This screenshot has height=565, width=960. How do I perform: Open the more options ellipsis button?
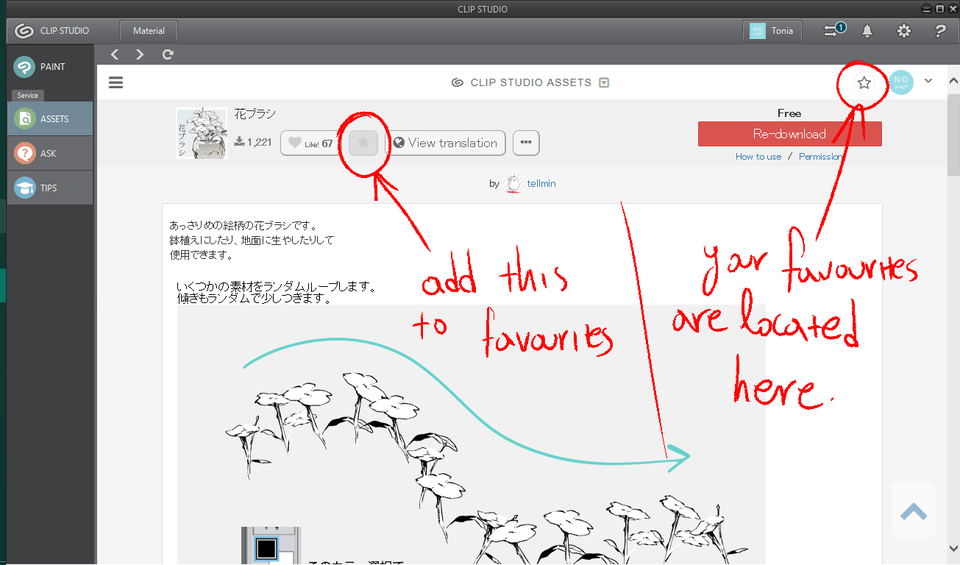[x=526, y=143]
